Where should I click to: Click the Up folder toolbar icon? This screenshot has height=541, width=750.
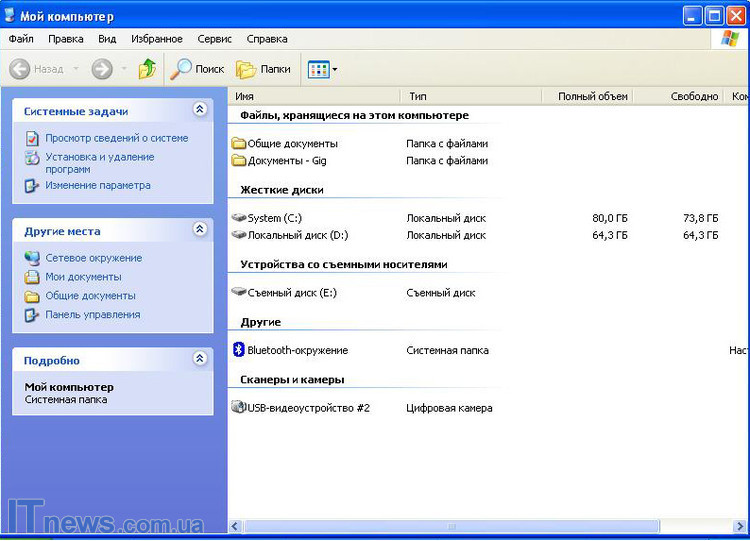(x=147, y=69)
